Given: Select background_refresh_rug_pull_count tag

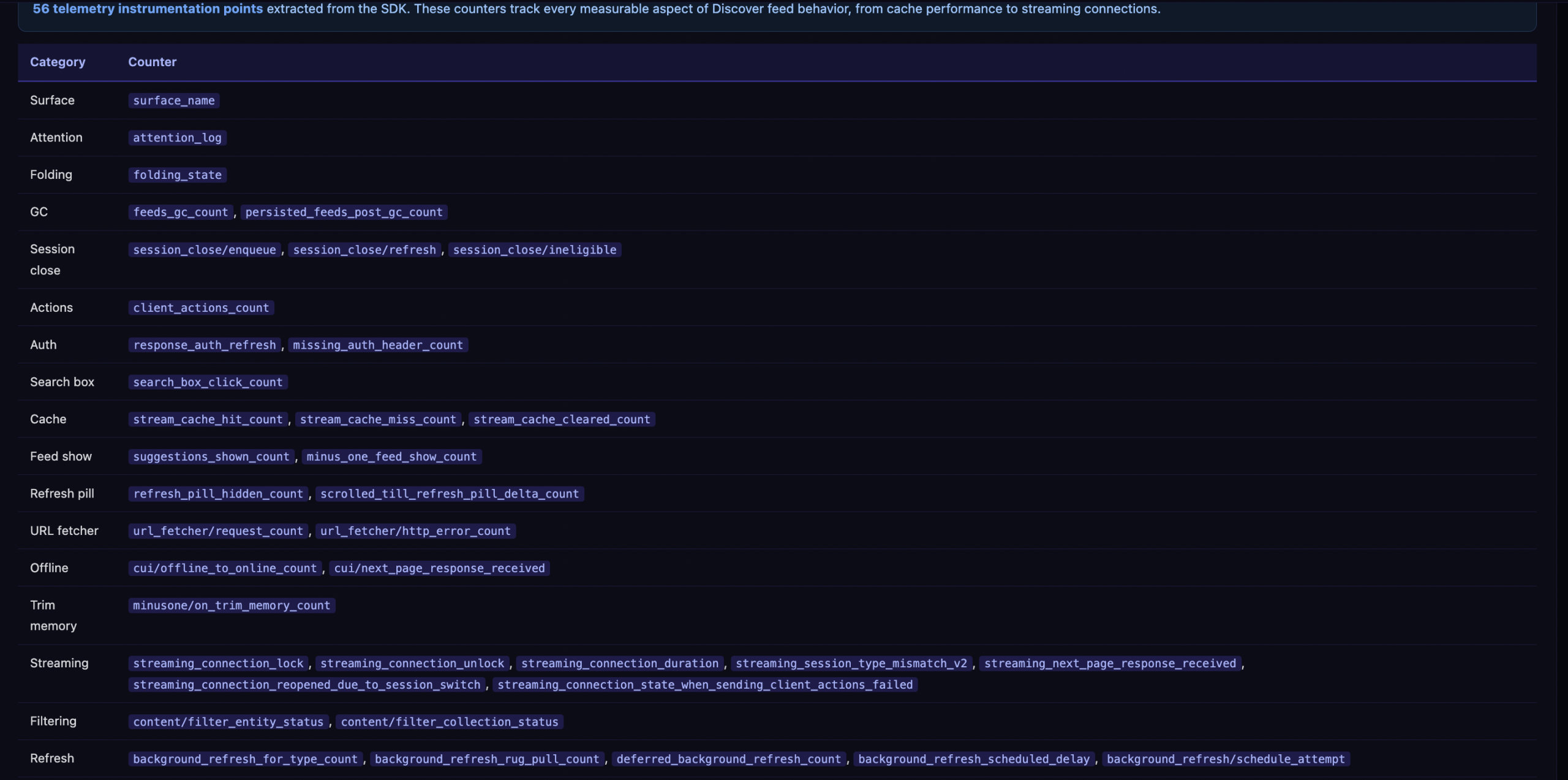Looking at the screenshot, I should point(486,759).
